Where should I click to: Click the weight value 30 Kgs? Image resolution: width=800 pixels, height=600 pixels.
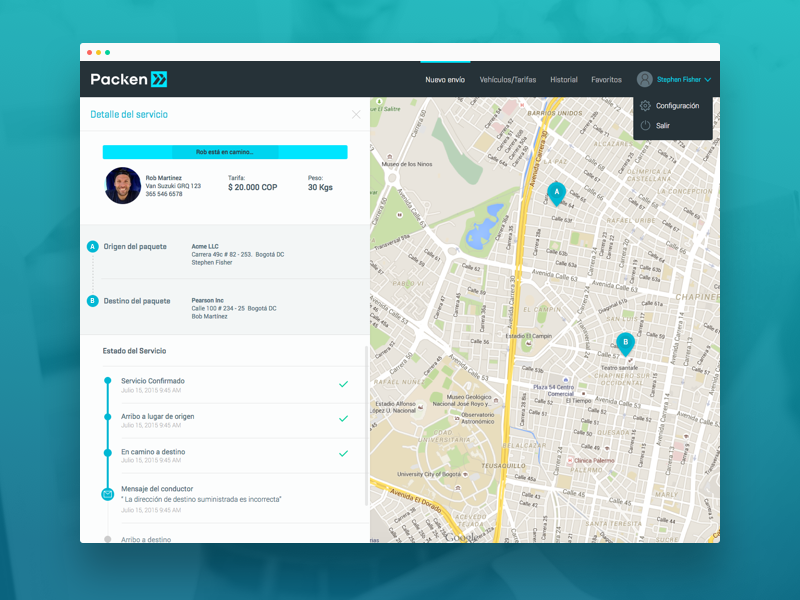point(320,187)
